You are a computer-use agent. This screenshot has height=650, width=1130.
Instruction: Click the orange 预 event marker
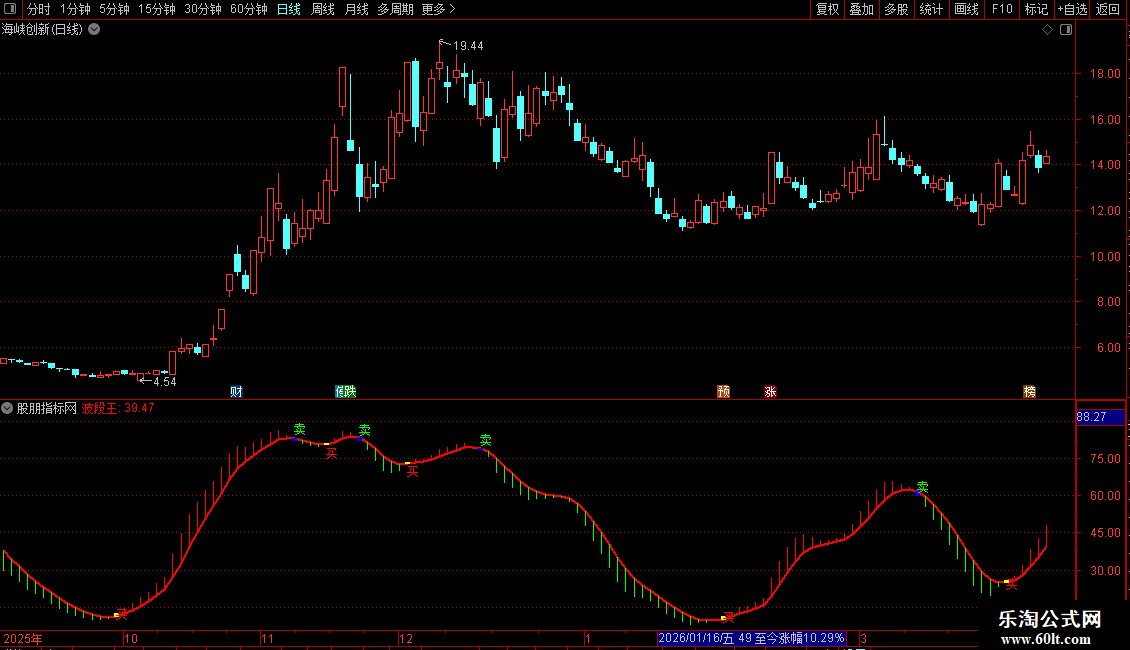[724, 391]
